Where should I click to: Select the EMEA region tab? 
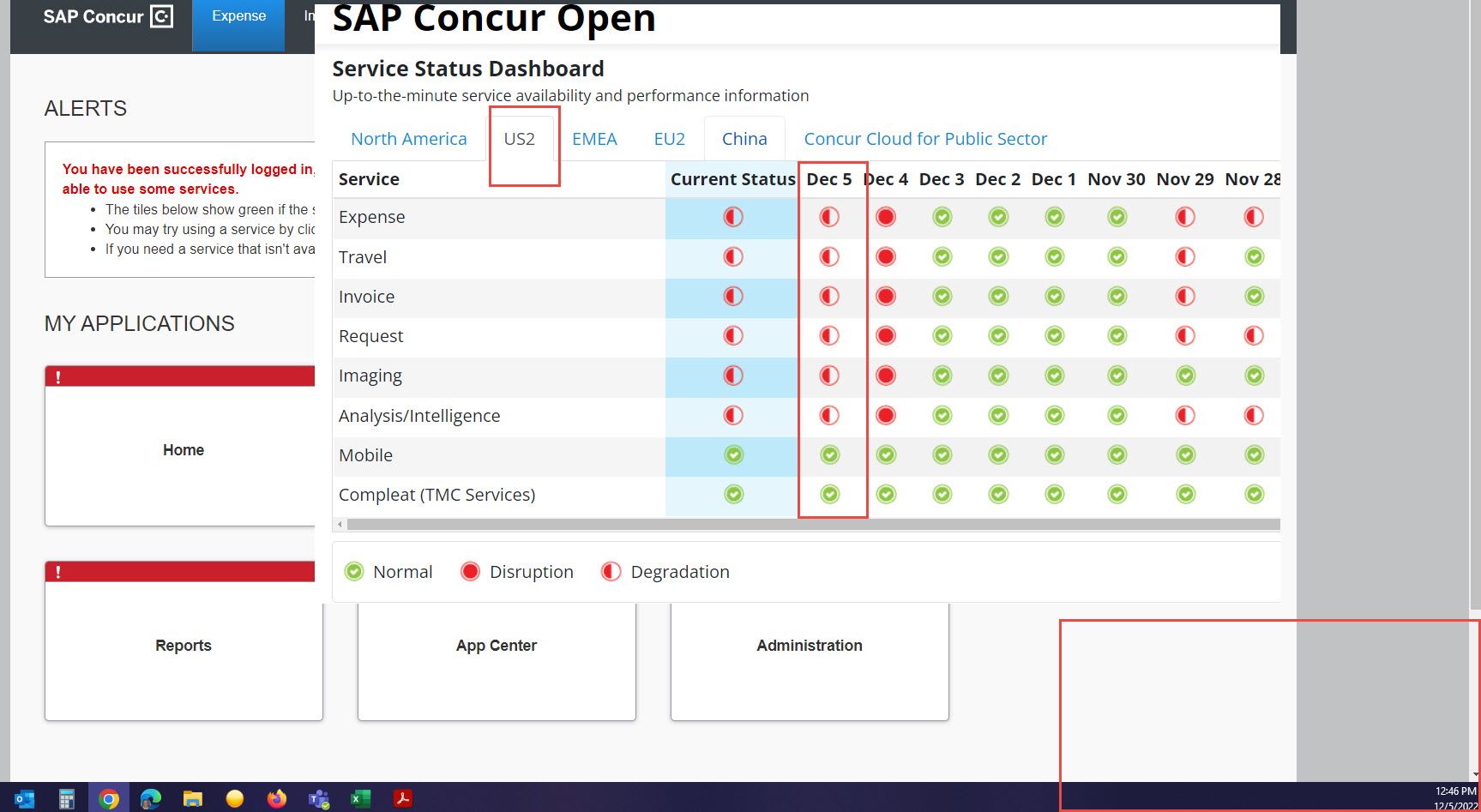[594, 138]
